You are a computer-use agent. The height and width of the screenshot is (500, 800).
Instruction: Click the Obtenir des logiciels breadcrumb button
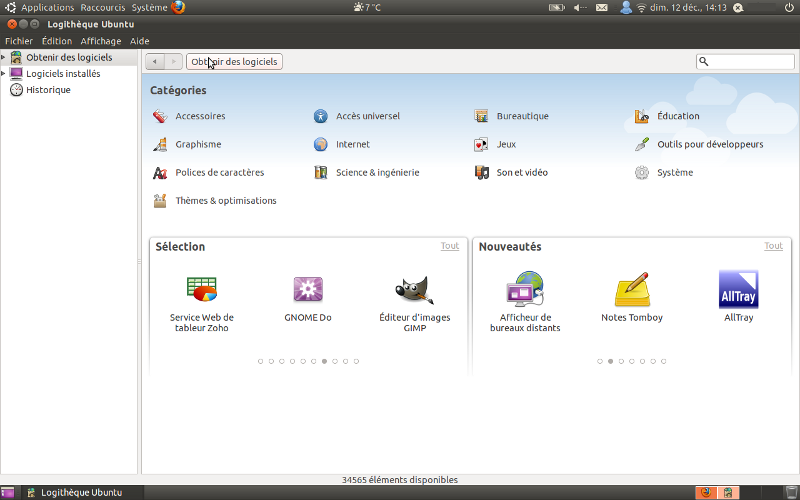[x=234, y=61]
